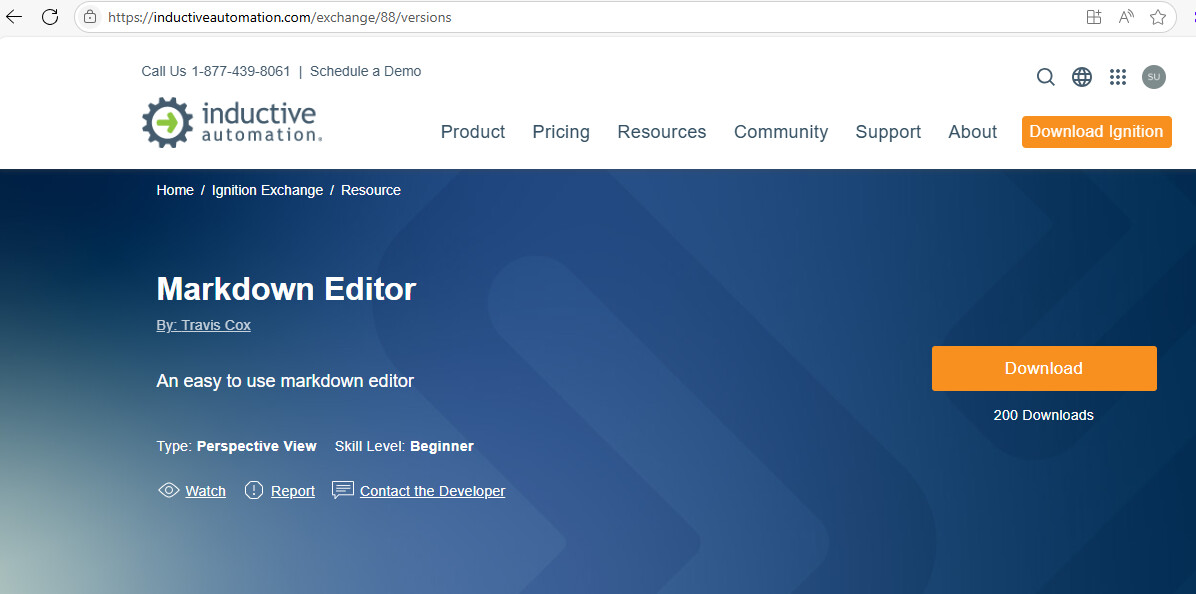This screenshot has height=594, width=1196.
Task: Click the 200 Downloads count text
Action: [x=1043, y=415]
